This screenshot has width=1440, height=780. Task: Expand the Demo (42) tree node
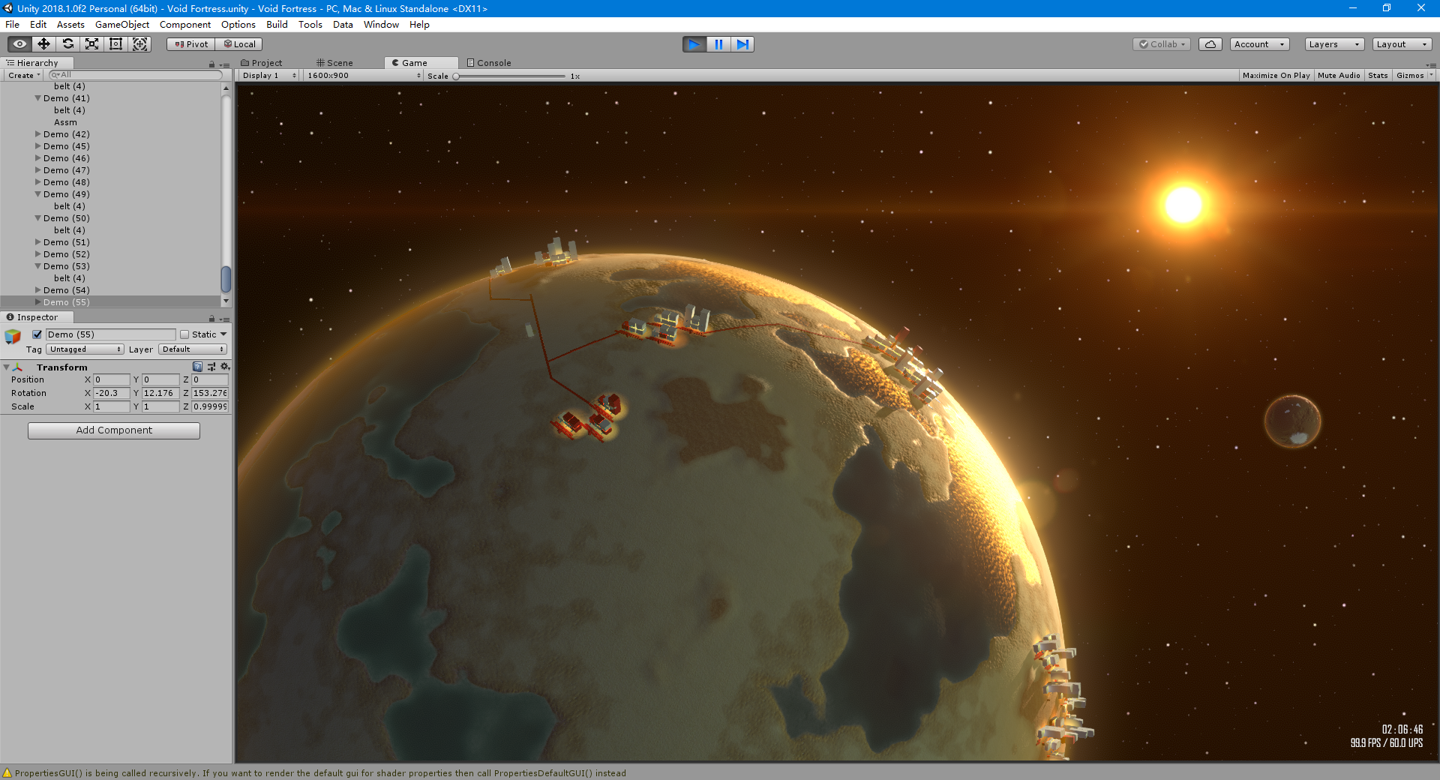pyautogui.click(x=38, y=134)
